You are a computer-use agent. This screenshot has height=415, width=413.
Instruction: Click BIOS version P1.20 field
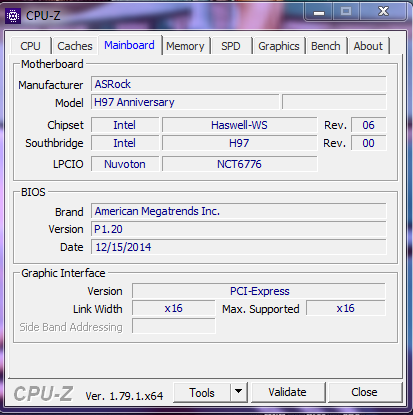[x=239, y=229]
